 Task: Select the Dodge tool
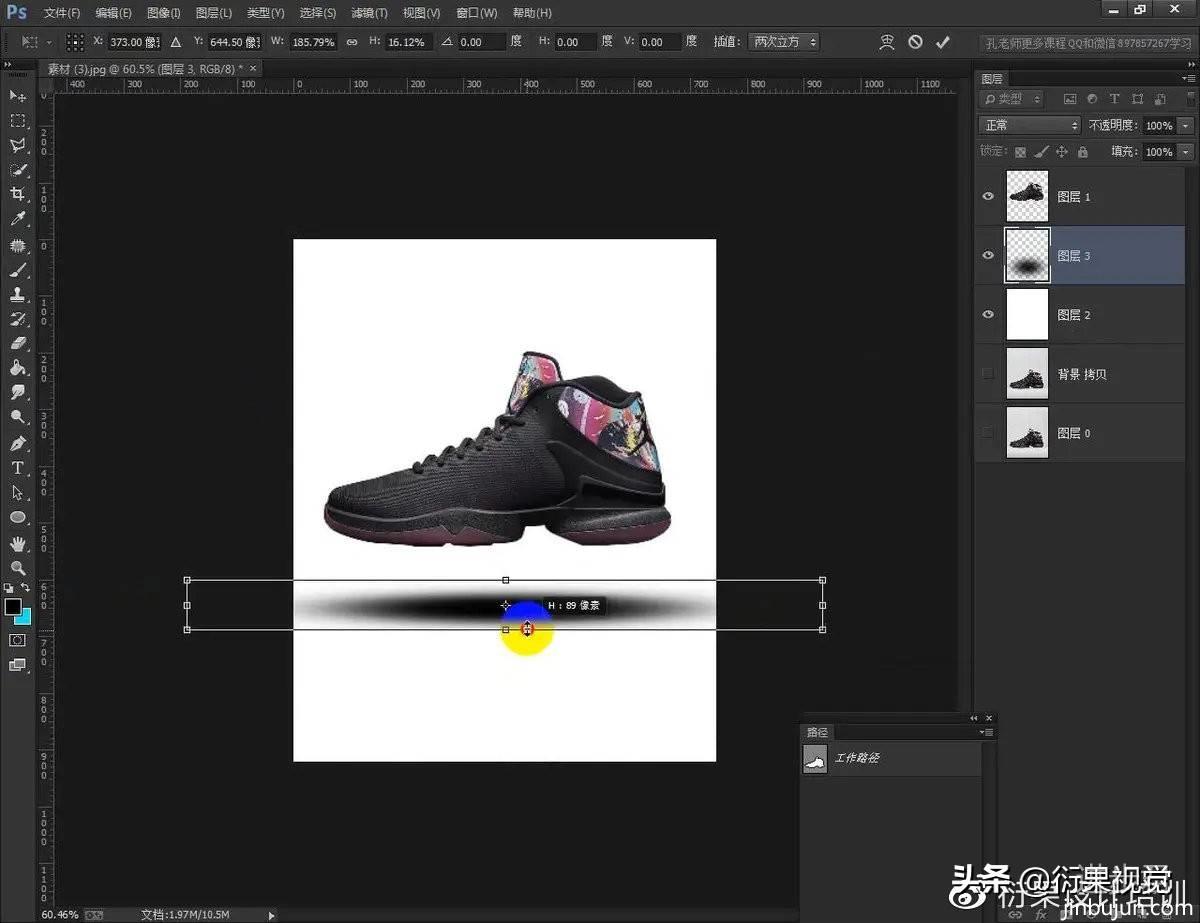pos(18,417)
